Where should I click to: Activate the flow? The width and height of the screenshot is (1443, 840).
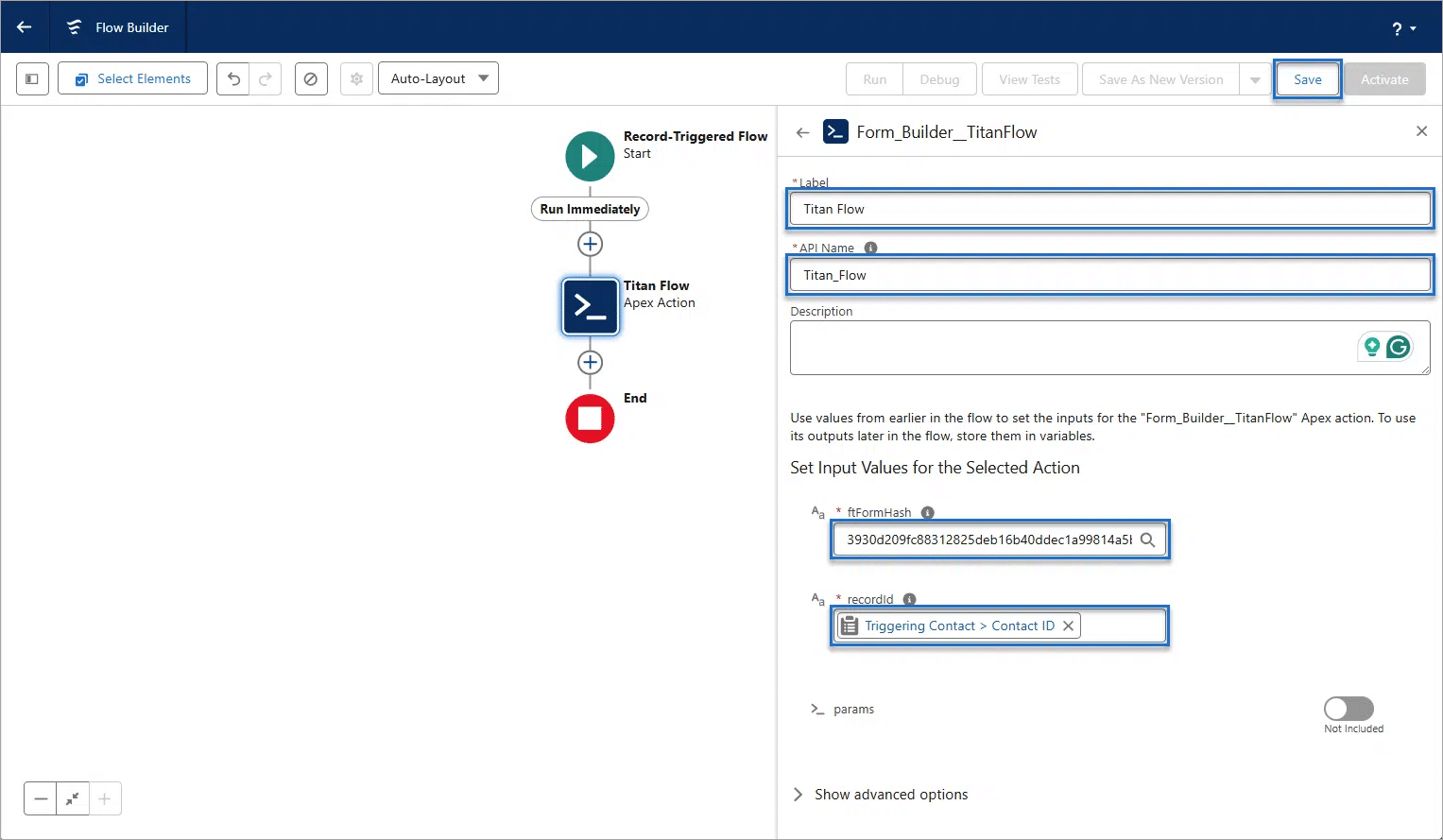point(1384,80)
